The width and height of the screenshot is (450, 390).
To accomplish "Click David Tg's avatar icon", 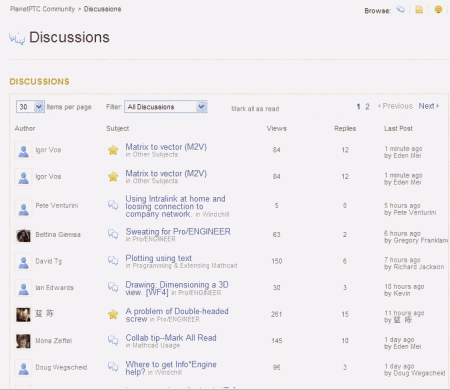I will click(x=23, y=262).
